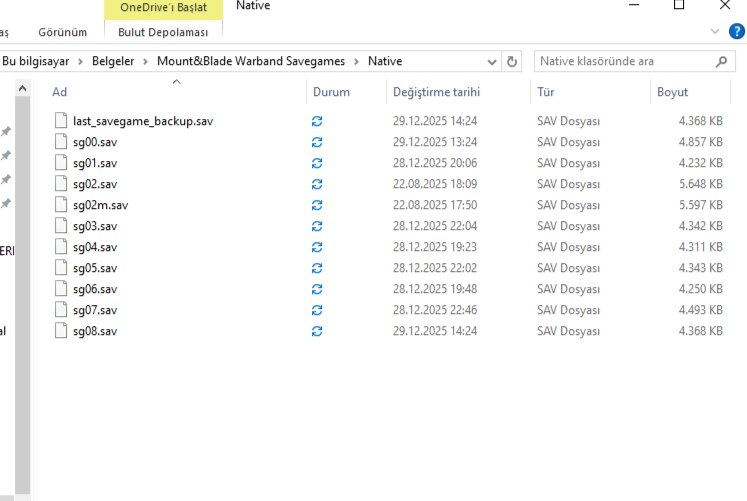747x501 pixels.
Task: Click the file icon next to sg02.sav
Action: (61, 183)
